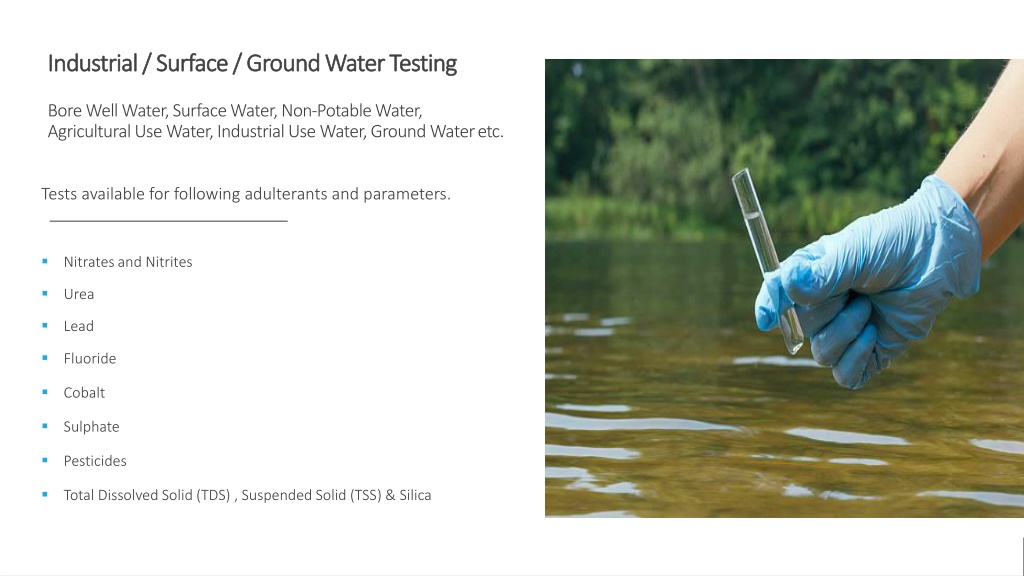This screenshot has width=1024, height=576.
Task: Select the Nitrates and Nitrites bullet item
Action: pos(128,262)
